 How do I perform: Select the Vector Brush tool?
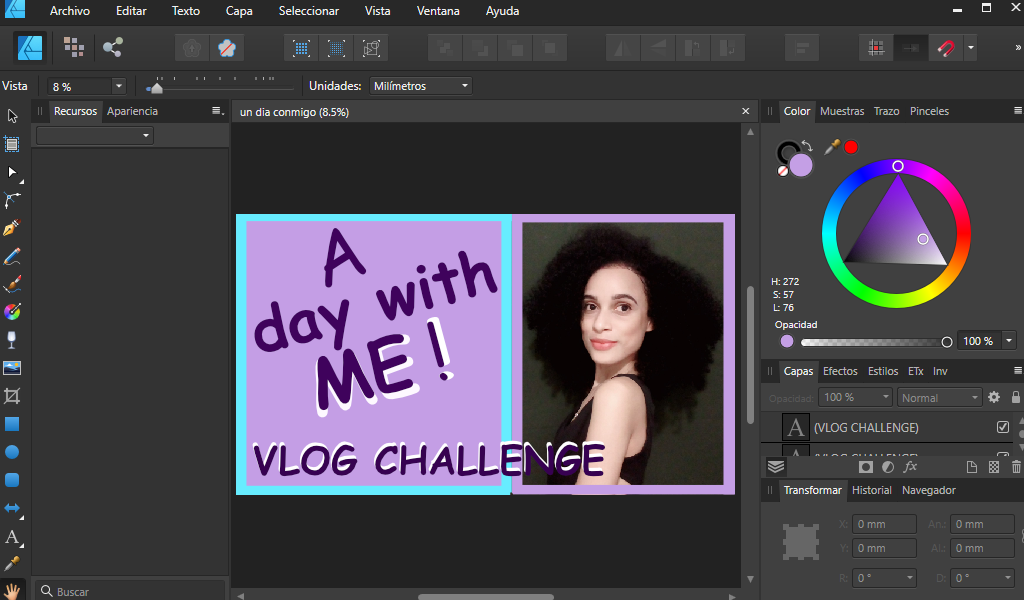pyautogui.click(x=12, y=284)
